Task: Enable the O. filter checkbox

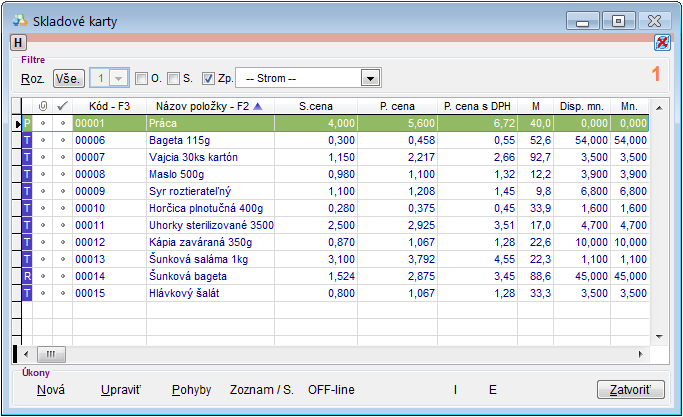Action: coord(141,79)
